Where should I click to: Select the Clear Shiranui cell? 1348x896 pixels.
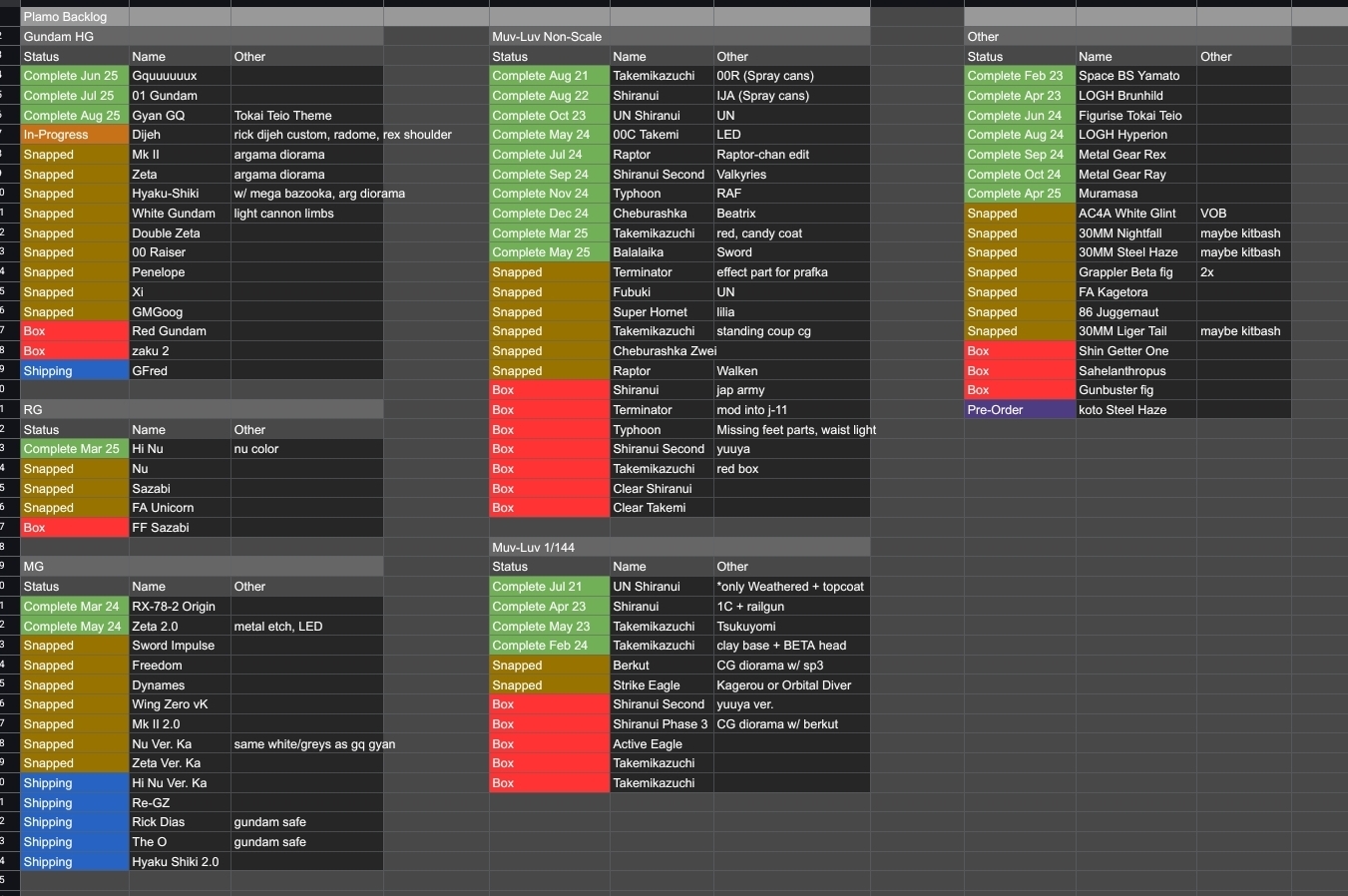(x=662, y=489)
